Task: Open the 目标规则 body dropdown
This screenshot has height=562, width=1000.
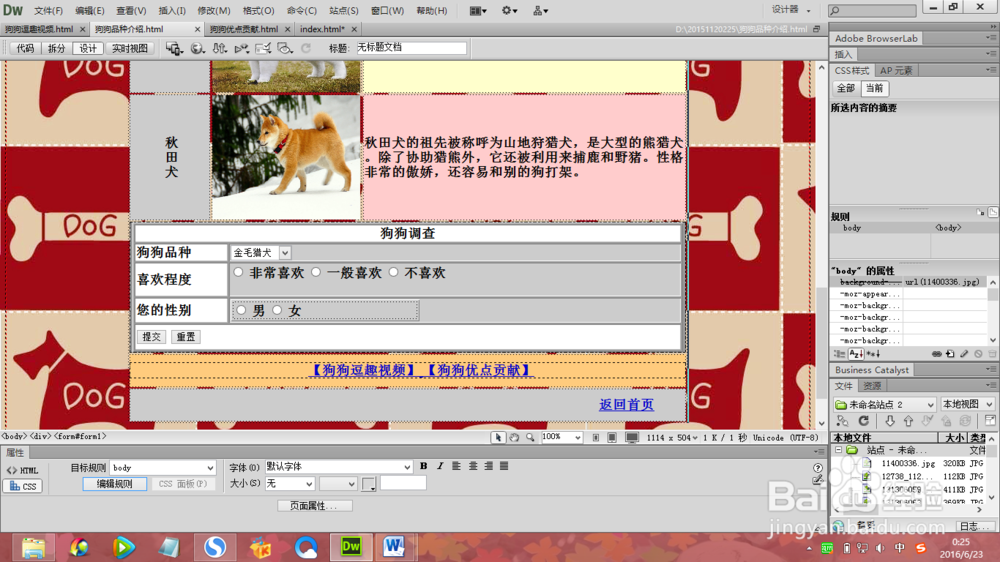Action: (x=163, y=468)
